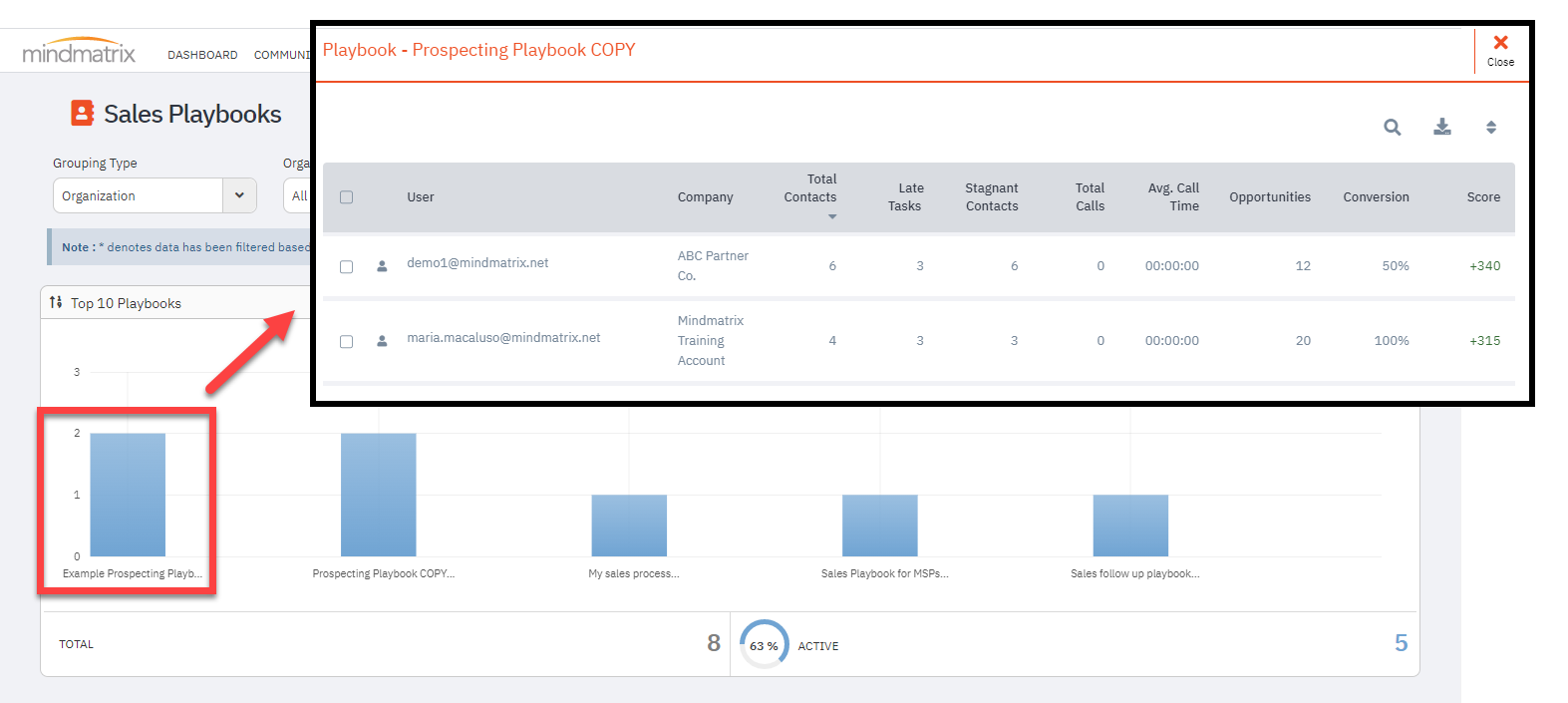Tick the select-all checkbox in table header
1568x703 pixels.
point(346,197)
